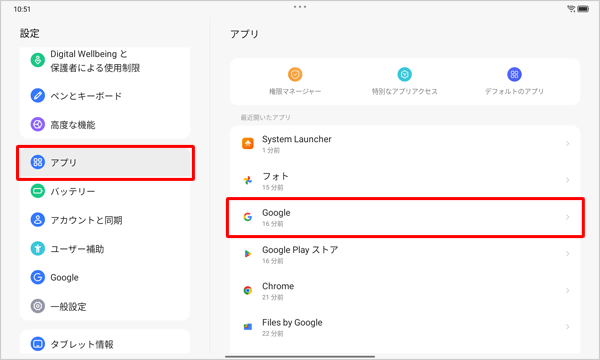The height and width of the screenshot is (360, 600).
Task: Click the タブレット情報 tablet icon
Action: tap(38, 344)
